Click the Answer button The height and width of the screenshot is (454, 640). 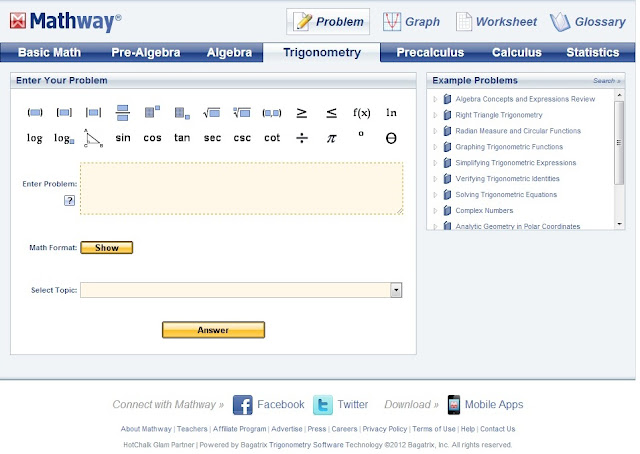(x=213, y=330)
